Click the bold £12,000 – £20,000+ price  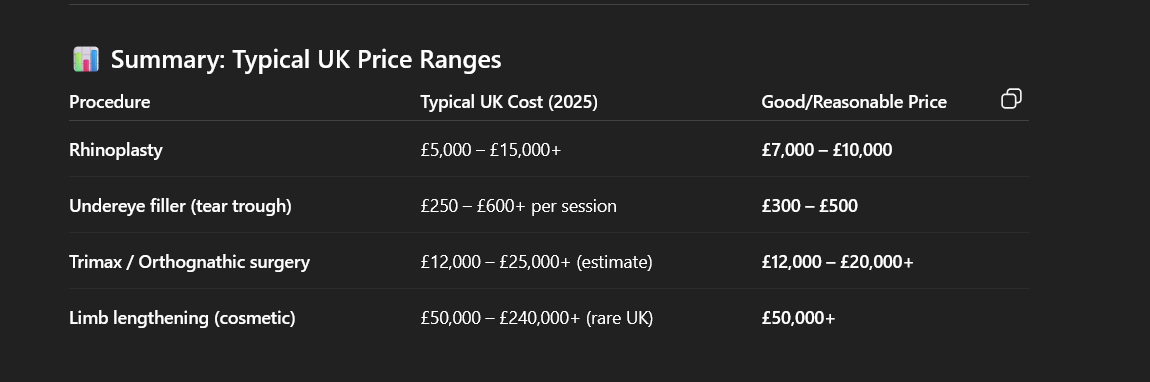(x=837, y=262)
